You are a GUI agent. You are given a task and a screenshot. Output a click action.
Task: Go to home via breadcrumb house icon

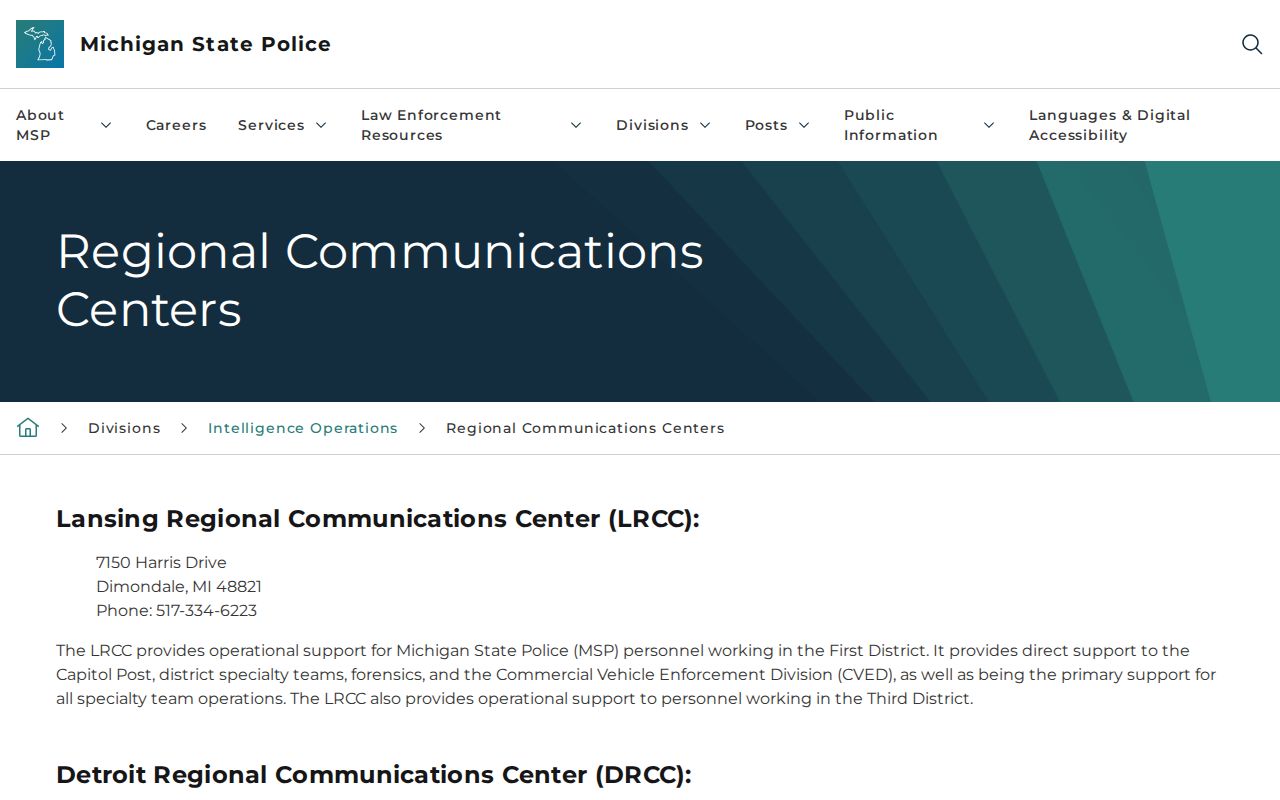[x=28, y=428]
